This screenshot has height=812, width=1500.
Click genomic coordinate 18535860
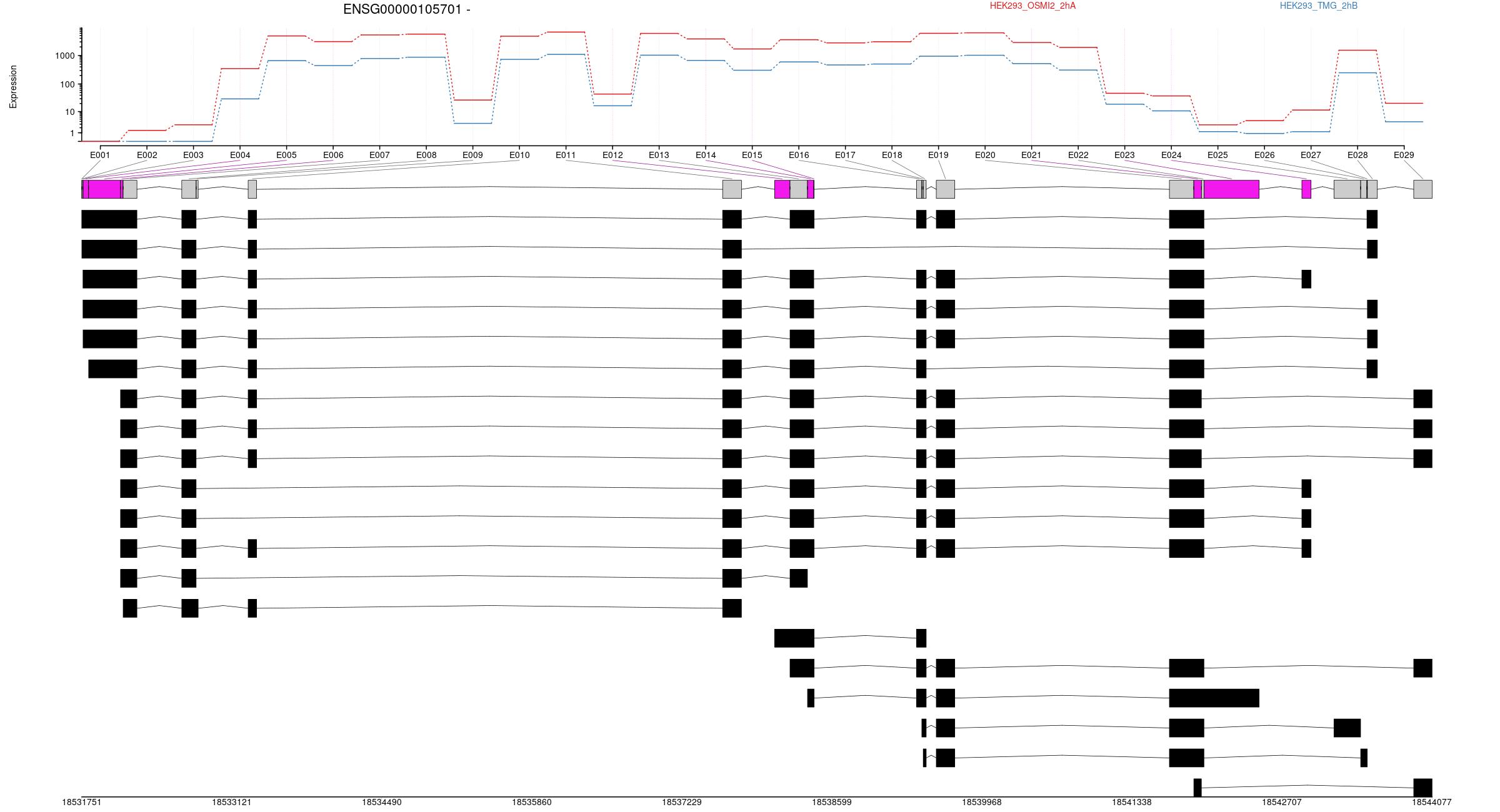coord(532,802)
